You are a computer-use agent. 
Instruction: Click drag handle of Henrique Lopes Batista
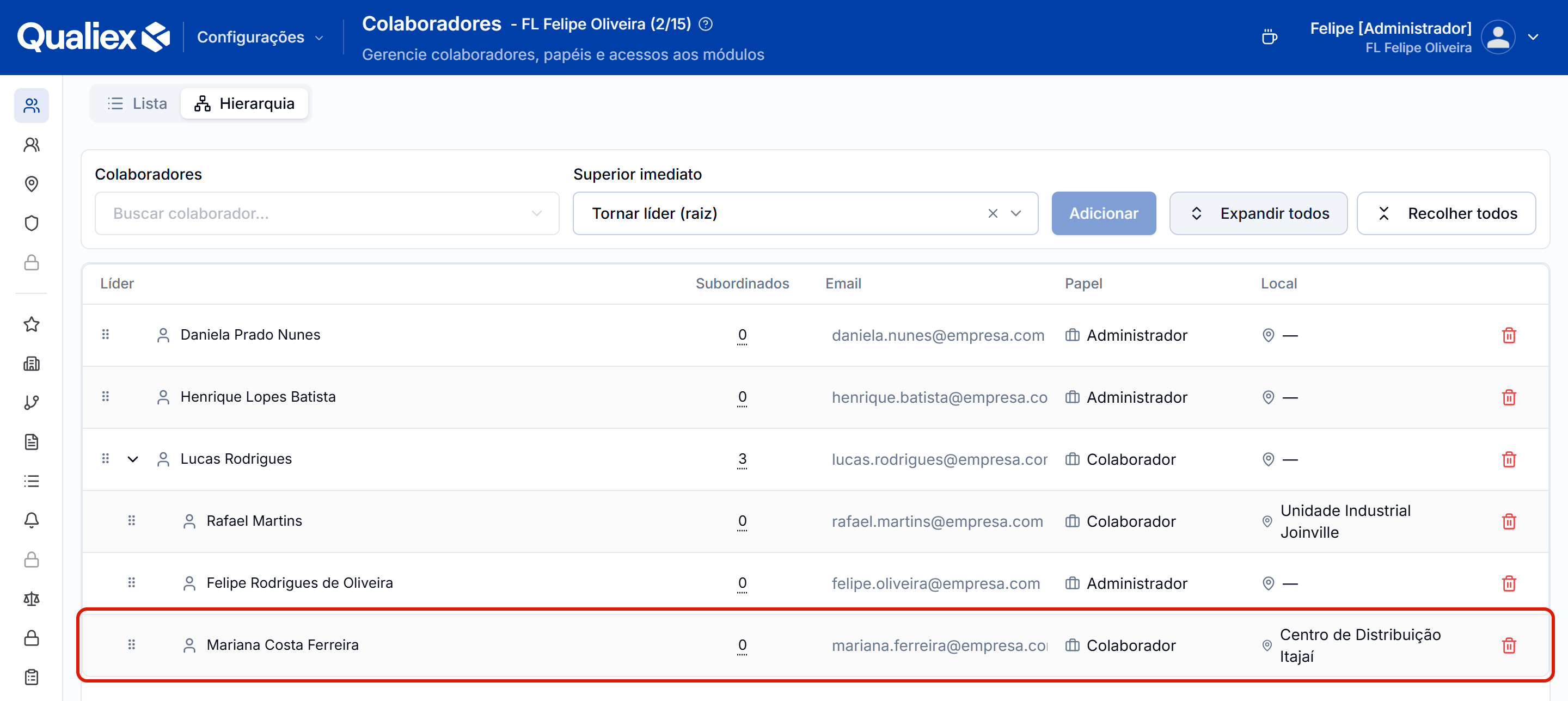(105, 397)
